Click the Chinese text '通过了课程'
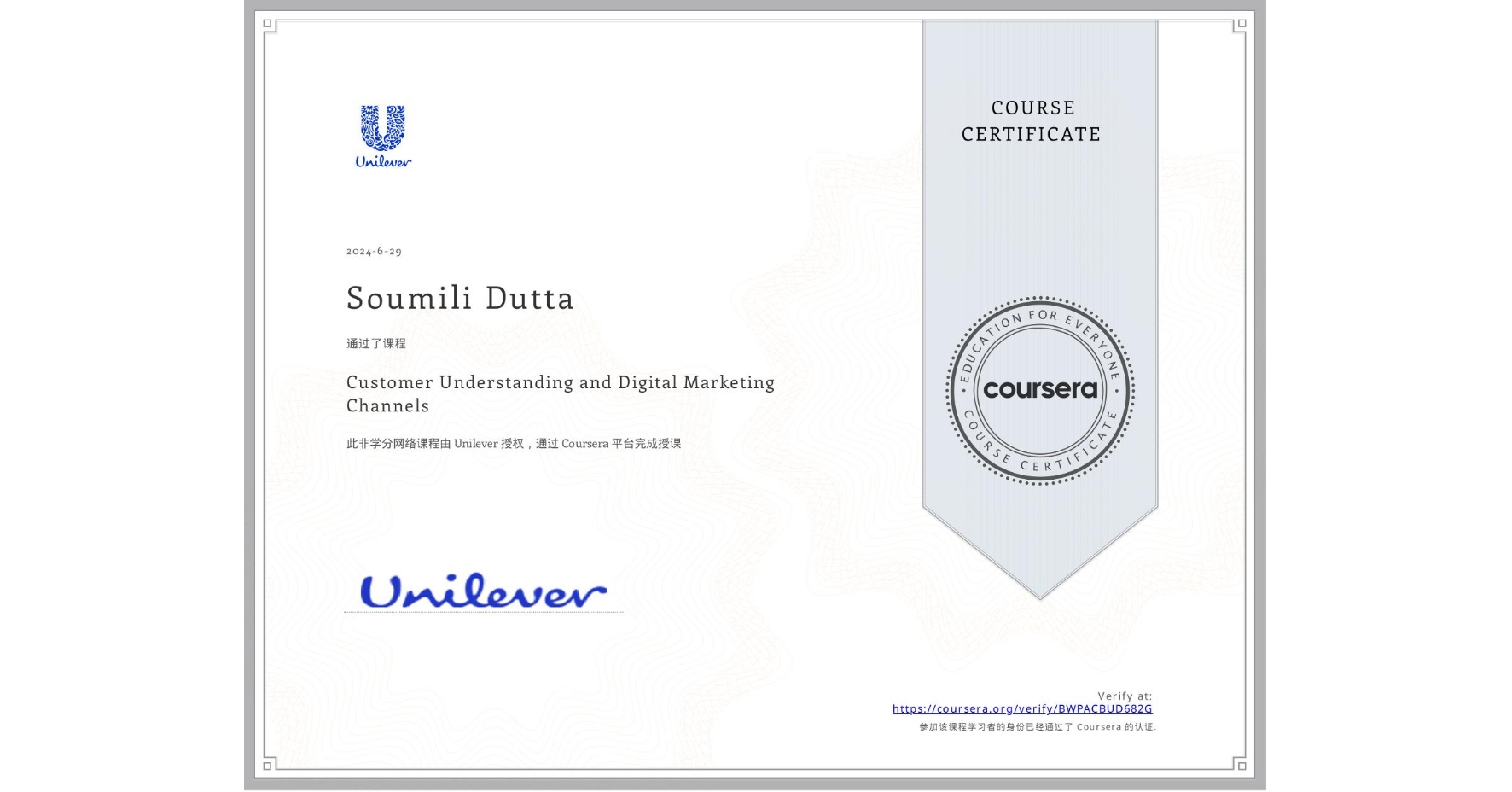 pyautogui.click(x=377, y=342)
